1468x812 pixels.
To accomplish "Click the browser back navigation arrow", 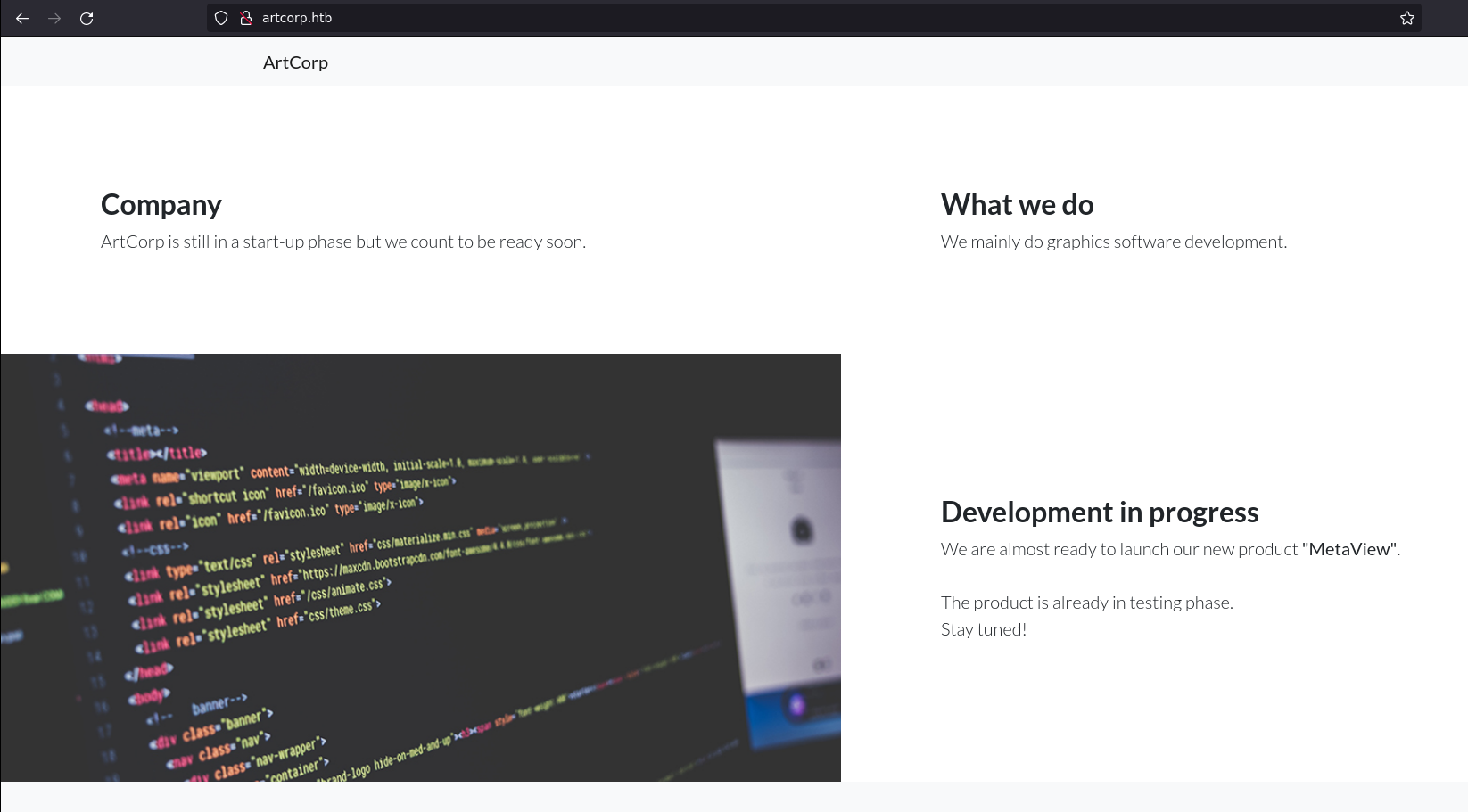I will [21, 18].
